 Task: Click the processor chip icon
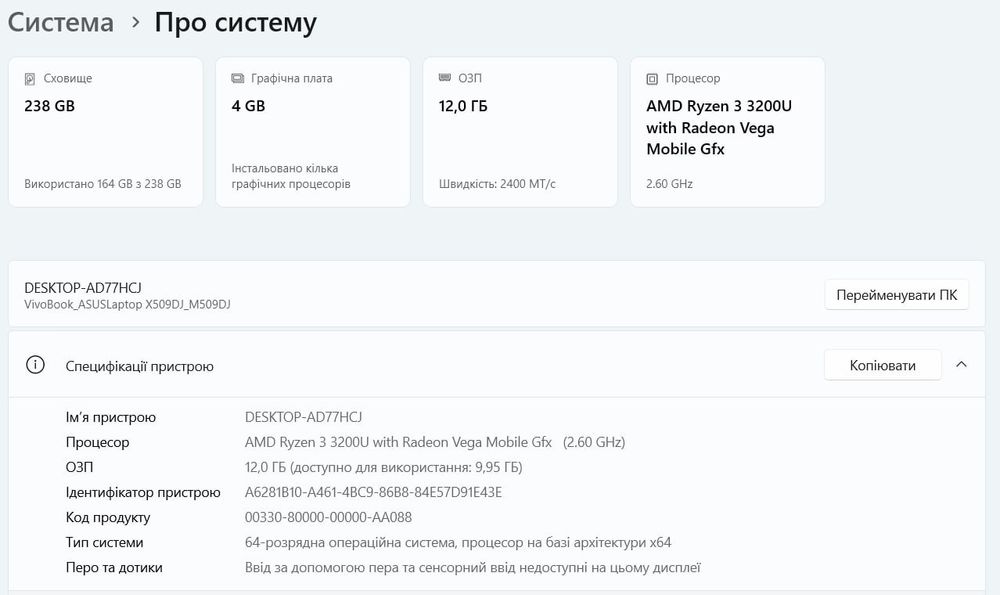point(653,78)
